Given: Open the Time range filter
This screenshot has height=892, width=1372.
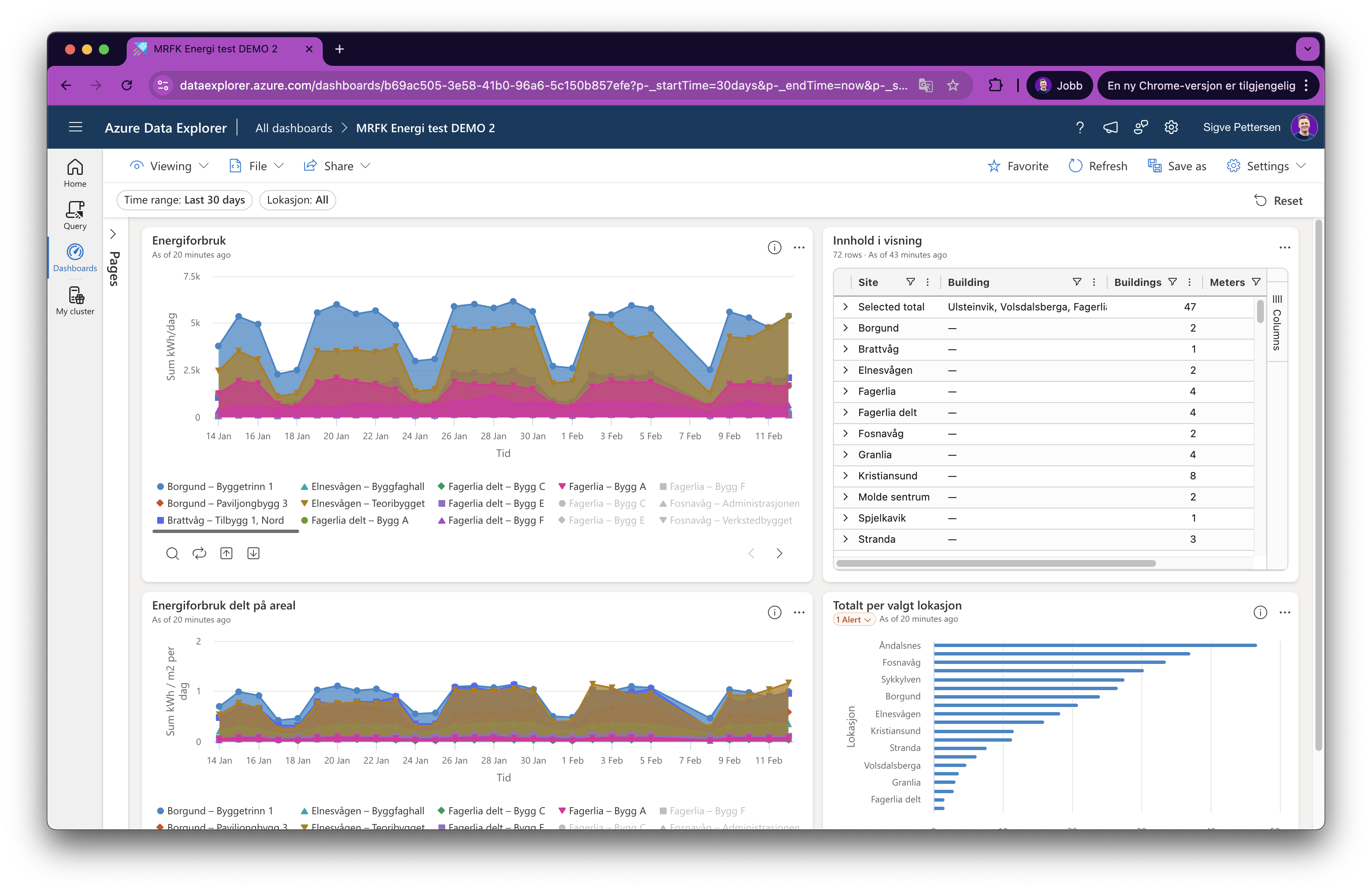Looking at the screenshot, I should (x=185, y=200).
